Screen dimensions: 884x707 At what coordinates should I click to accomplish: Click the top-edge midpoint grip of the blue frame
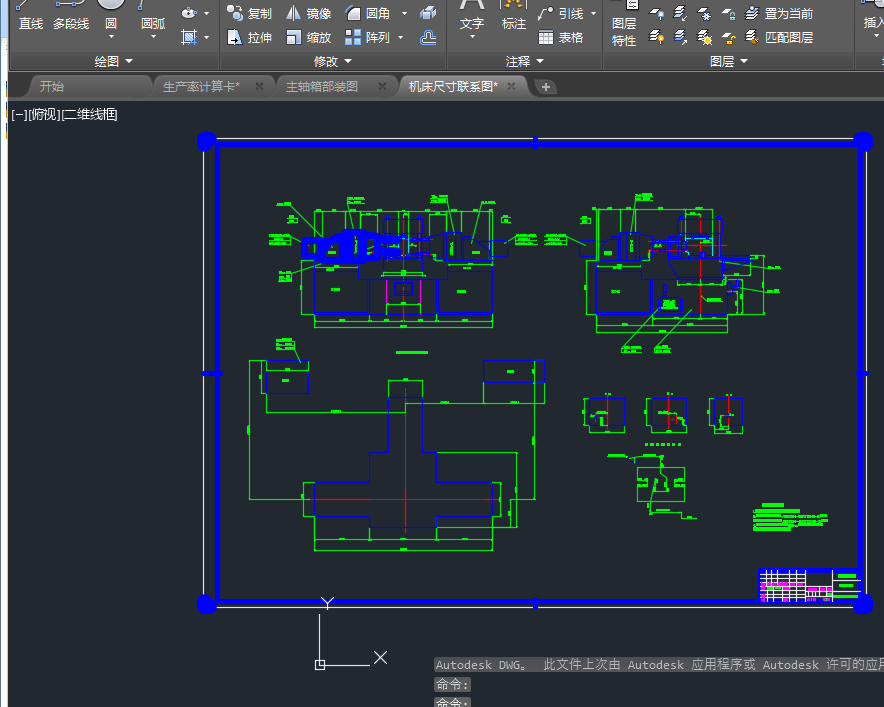[535, 143]
